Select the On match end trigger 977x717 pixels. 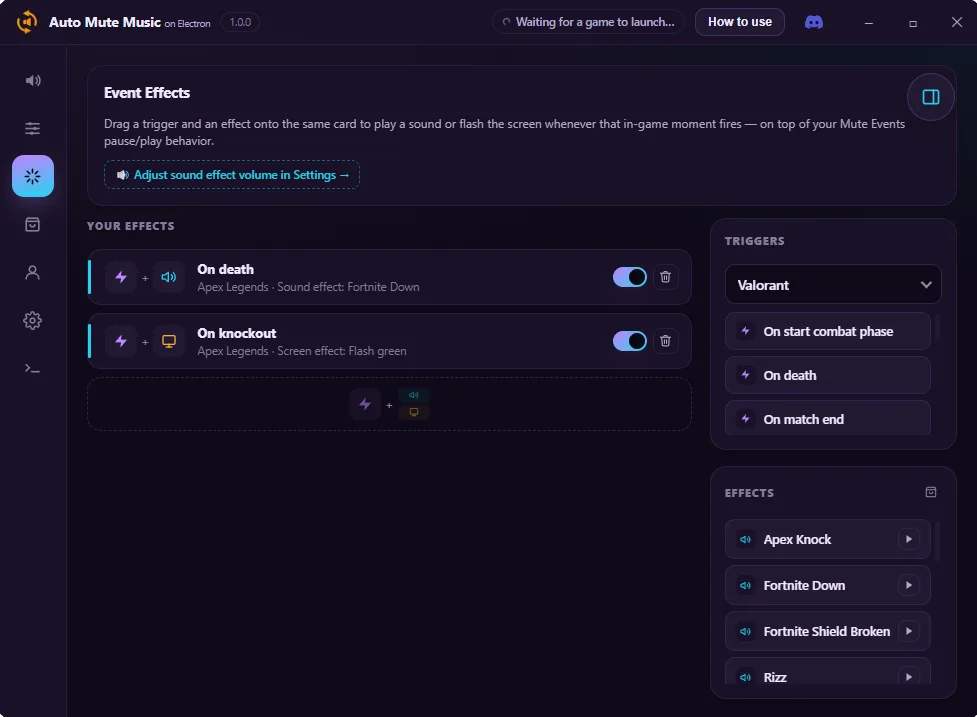(827, 419)
